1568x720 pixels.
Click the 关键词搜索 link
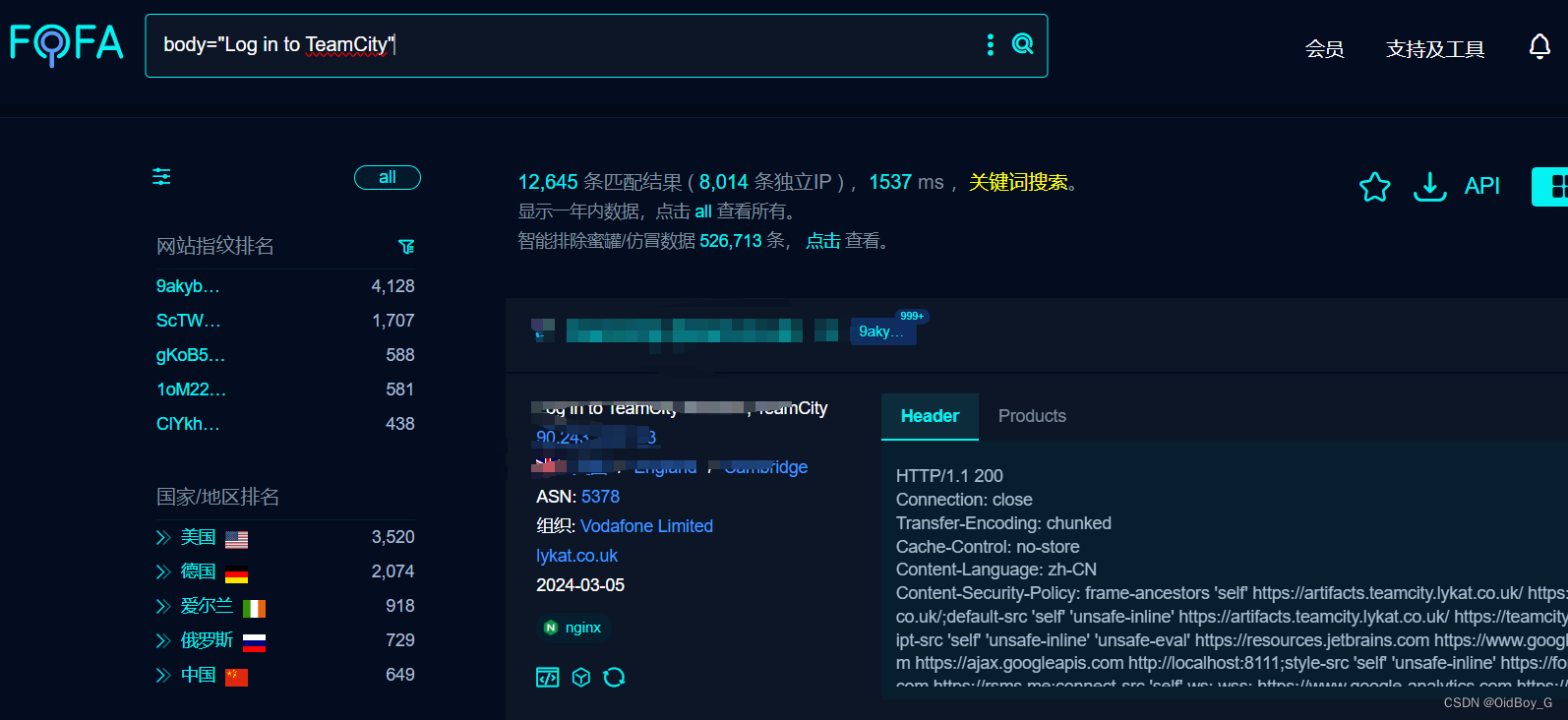point(1018,182)
